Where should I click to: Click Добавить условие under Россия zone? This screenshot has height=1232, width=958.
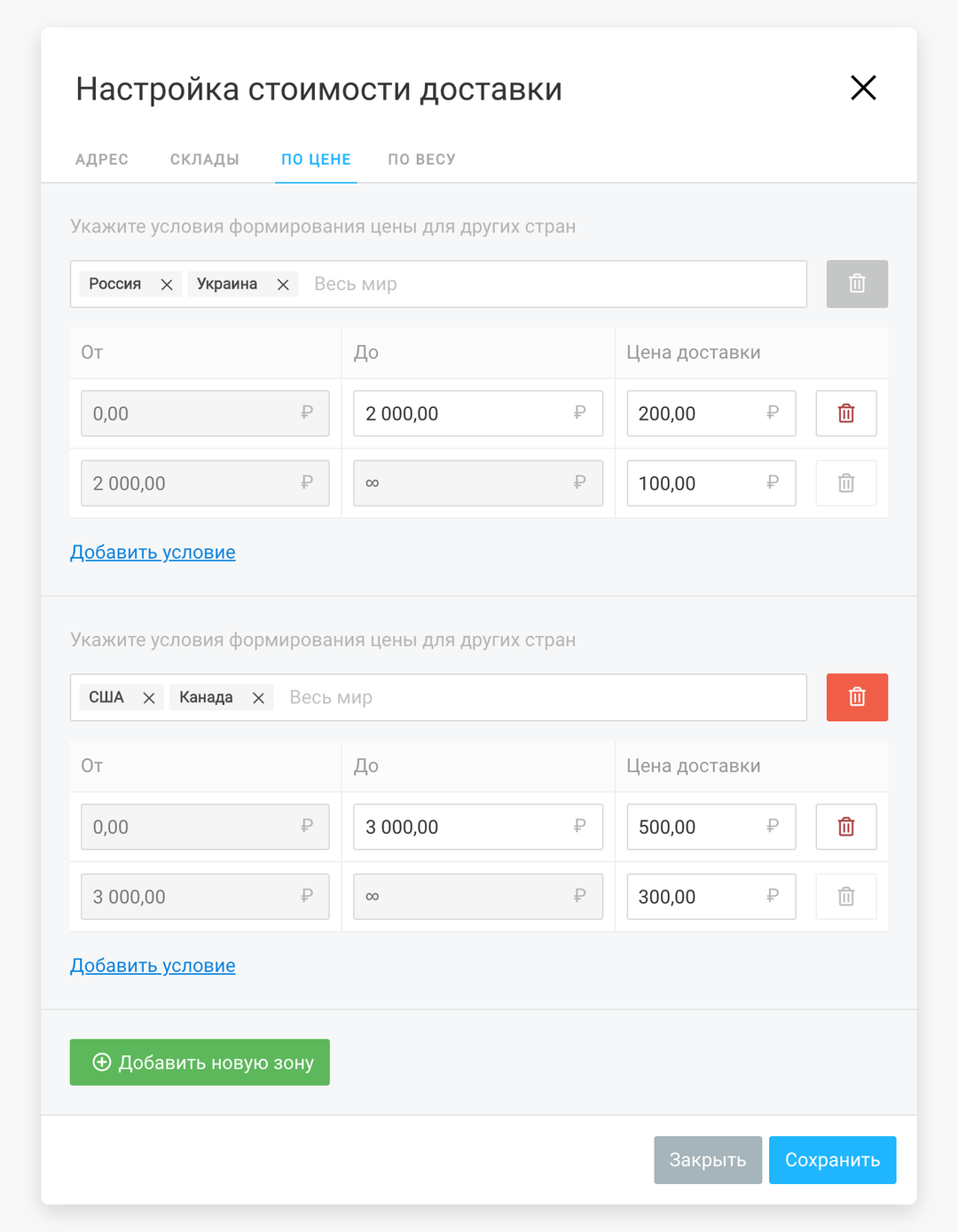153,553
